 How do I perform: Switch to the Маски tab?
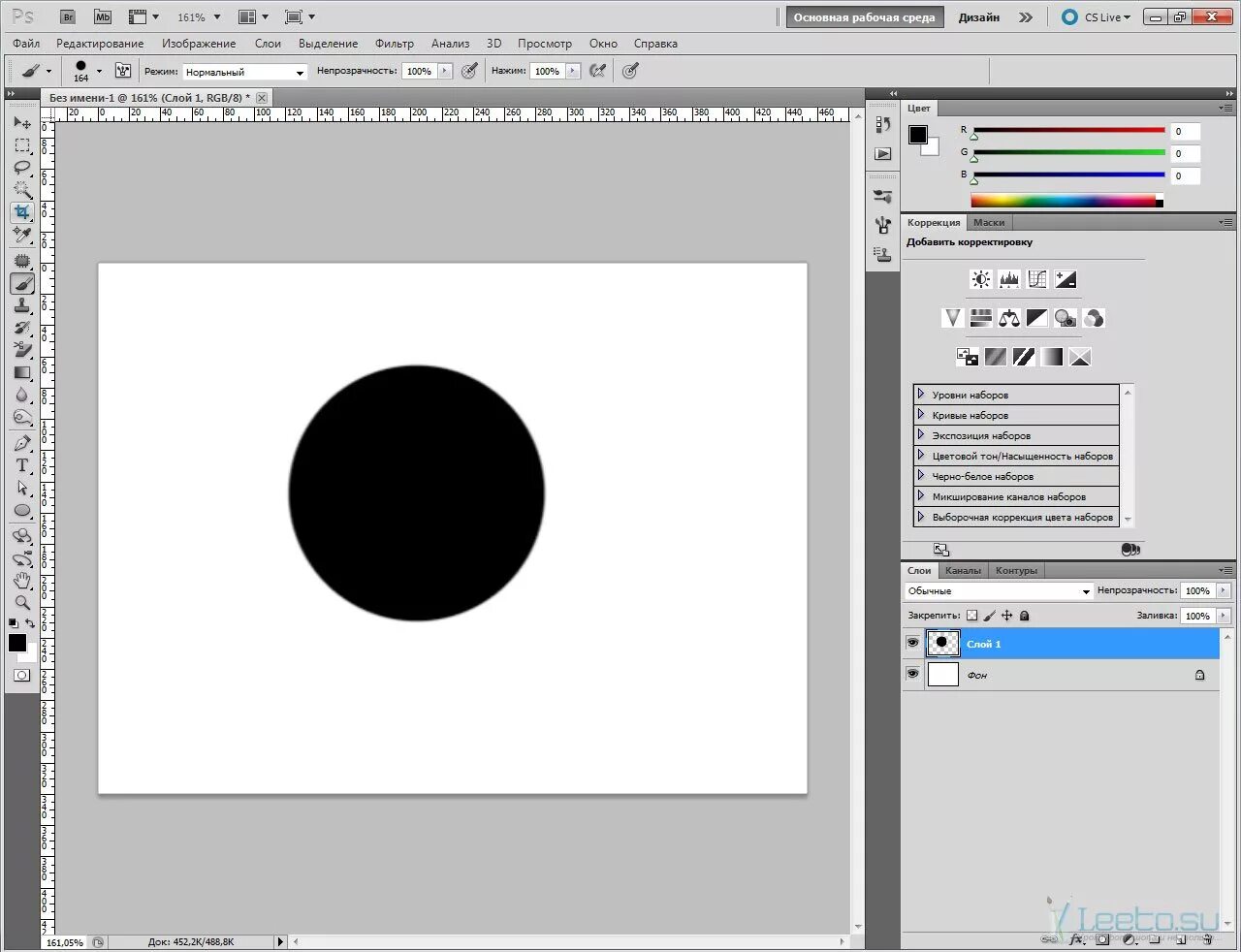coord(989,223)
